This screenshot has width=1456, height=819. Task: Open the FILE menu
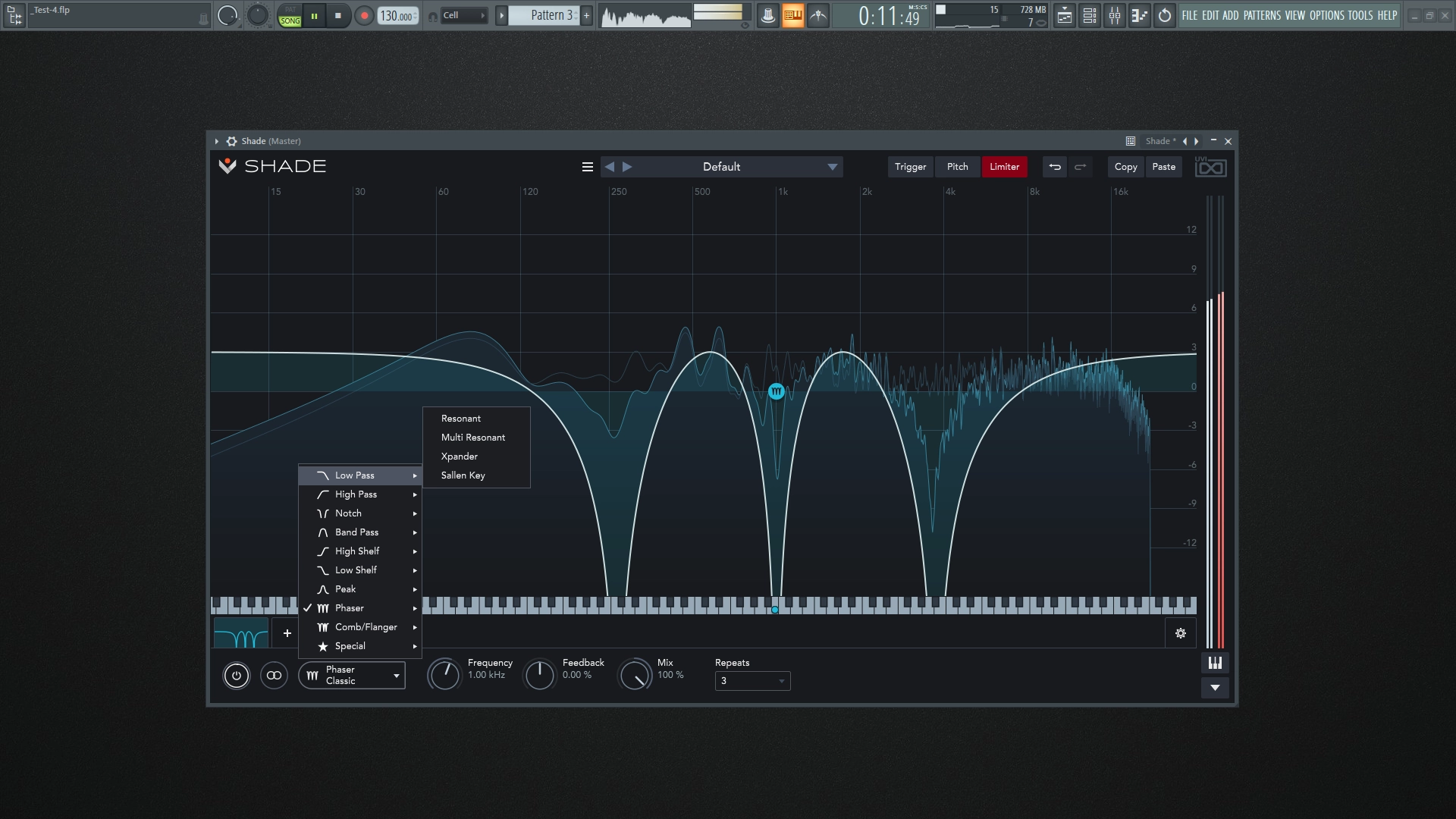pos(1190,15)
